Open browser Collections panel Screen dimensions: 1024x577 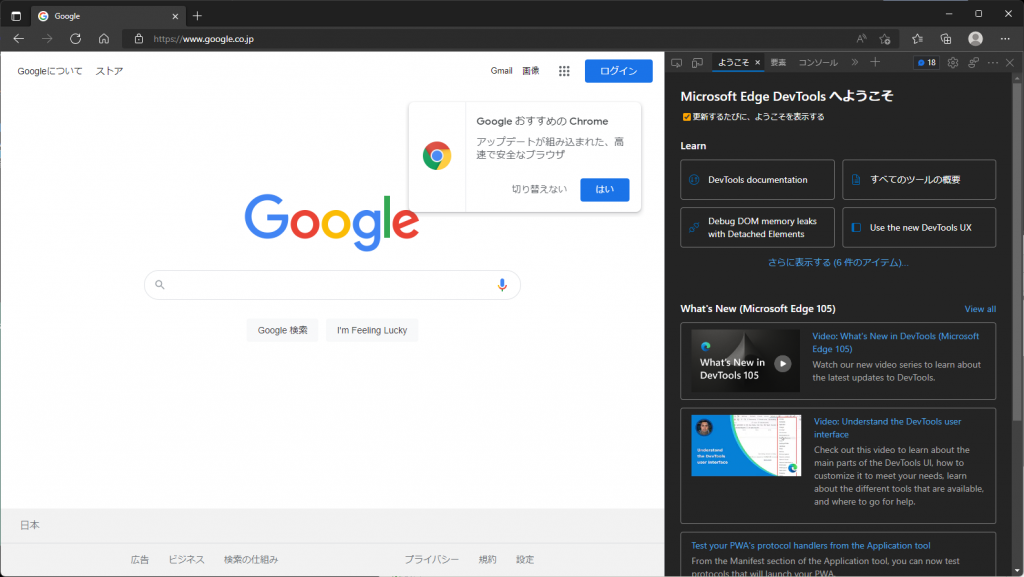coord(945,38)
